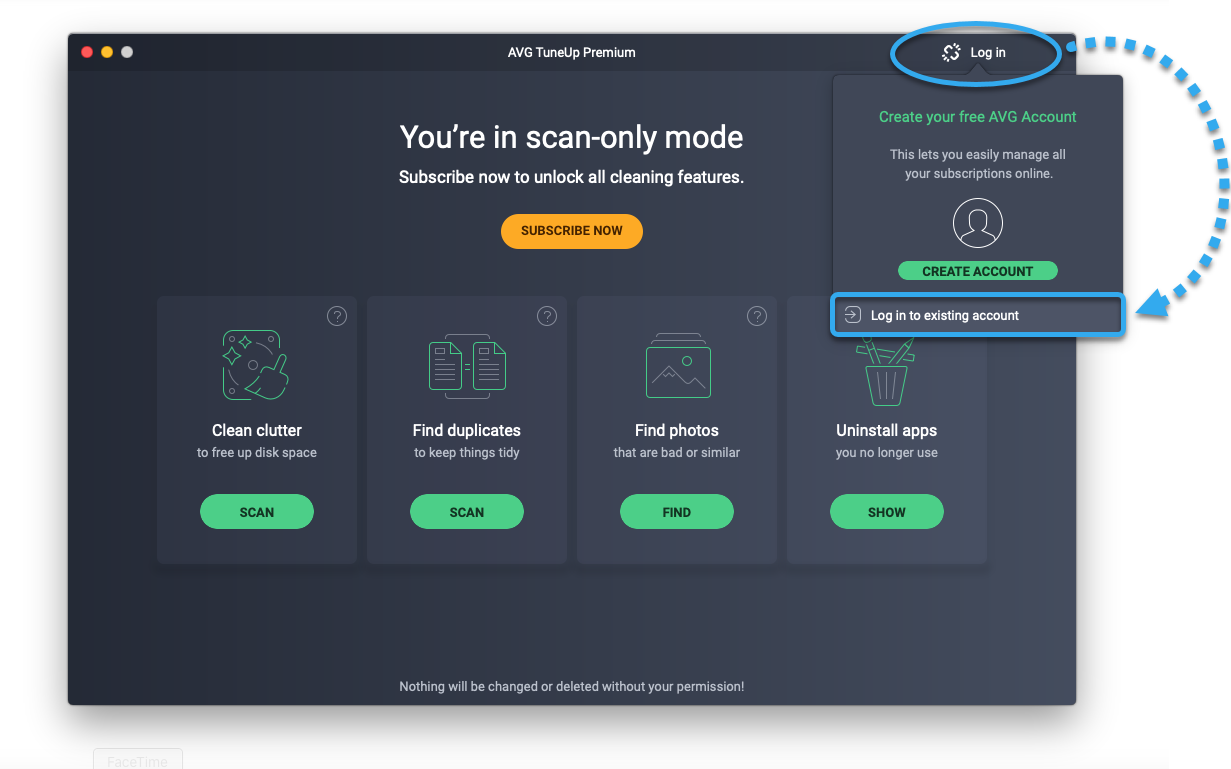
Task: Click 'Create your free AVG Account' heading
Action: click(x=978, y=117)
